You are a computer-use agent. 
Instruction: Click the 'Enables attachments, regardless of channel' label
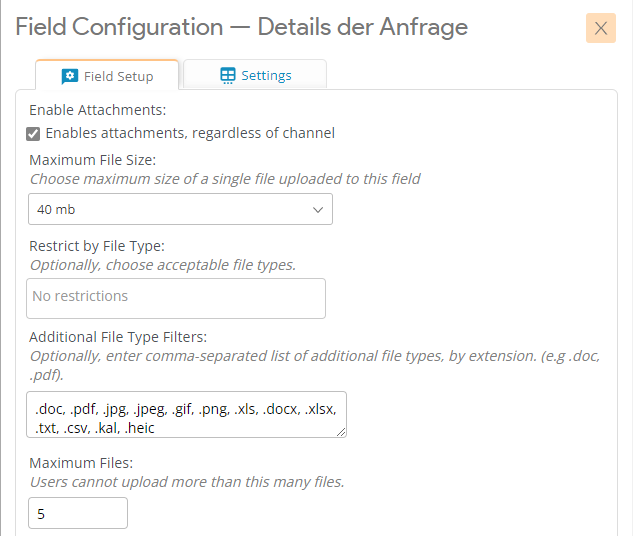pyautogui.click(x=190, y=133)
